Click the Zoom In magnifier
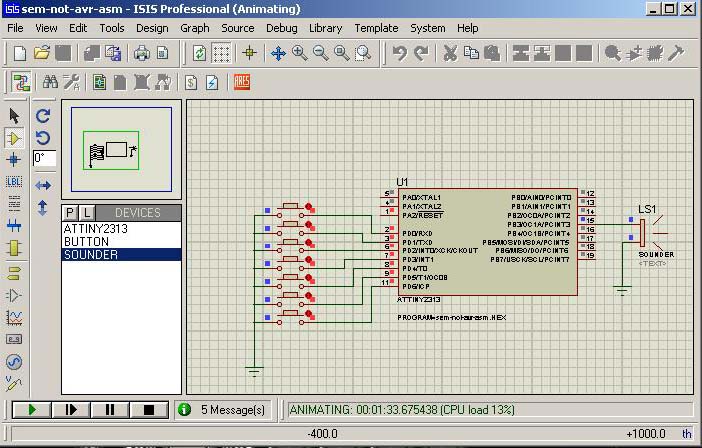 299,53
